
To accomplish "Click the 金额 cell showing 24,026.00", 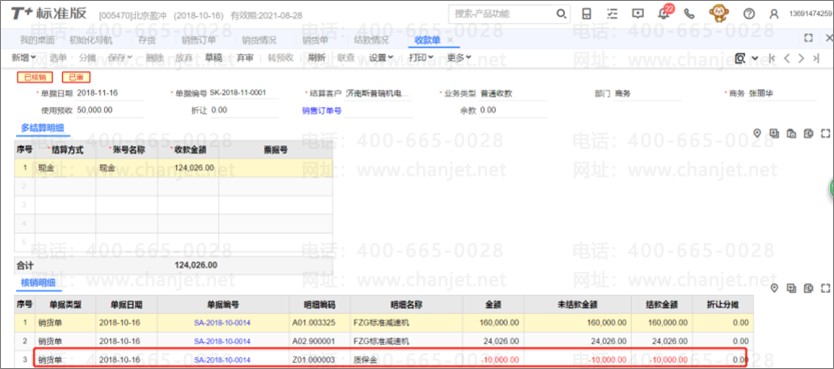I will click(x=493, y=341).
